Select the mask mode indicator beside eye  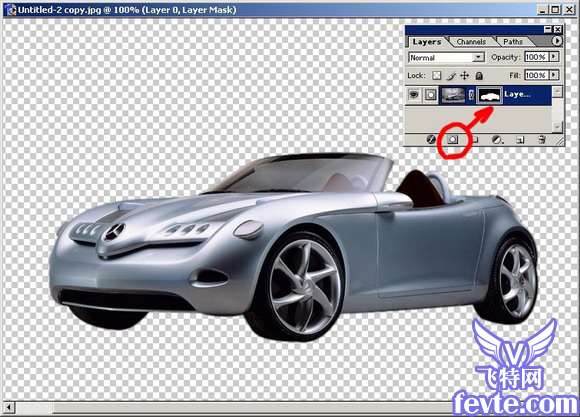431,95
